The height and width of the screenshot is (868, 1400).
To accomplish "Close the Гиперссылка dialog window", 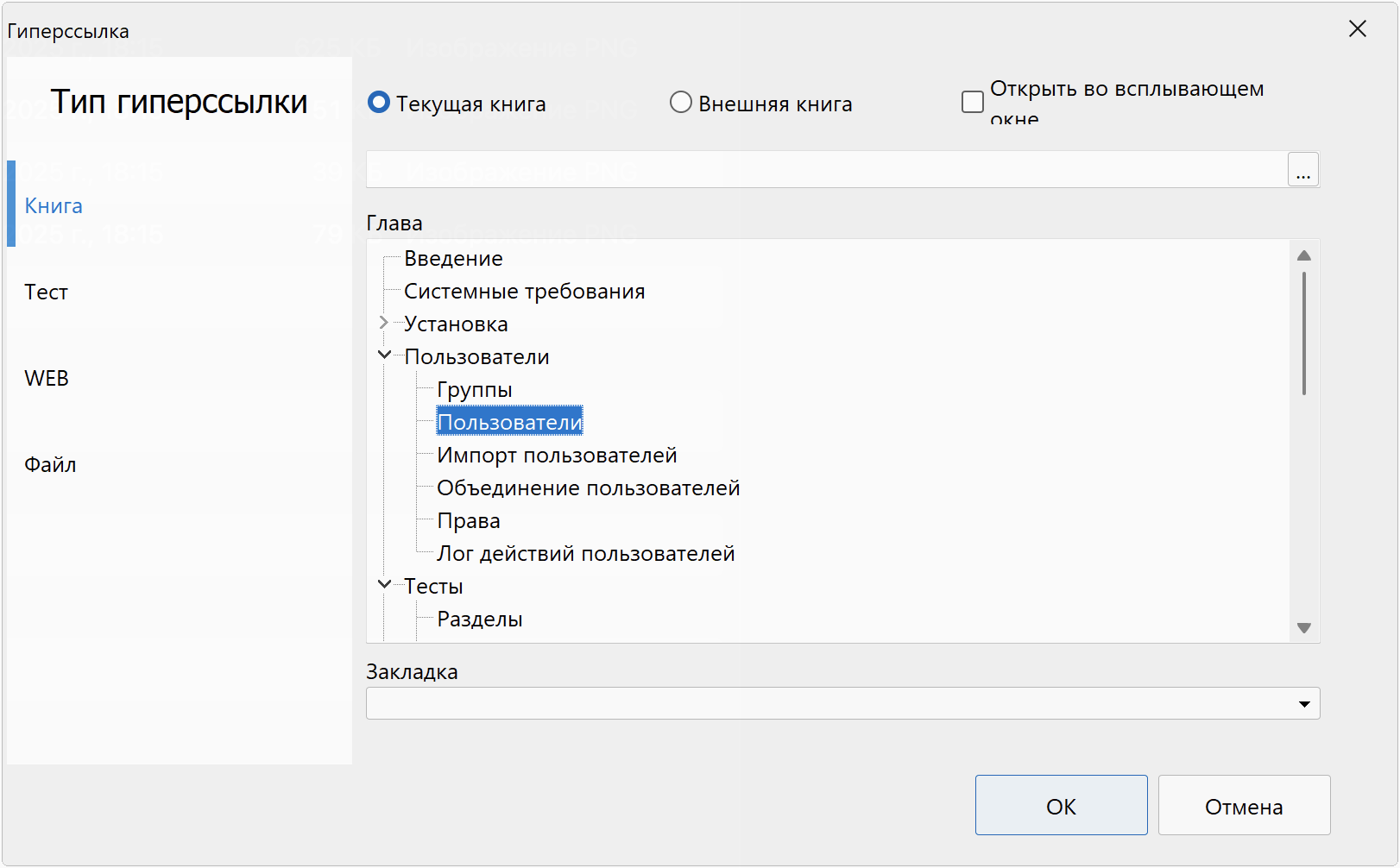I will 1357,29.
